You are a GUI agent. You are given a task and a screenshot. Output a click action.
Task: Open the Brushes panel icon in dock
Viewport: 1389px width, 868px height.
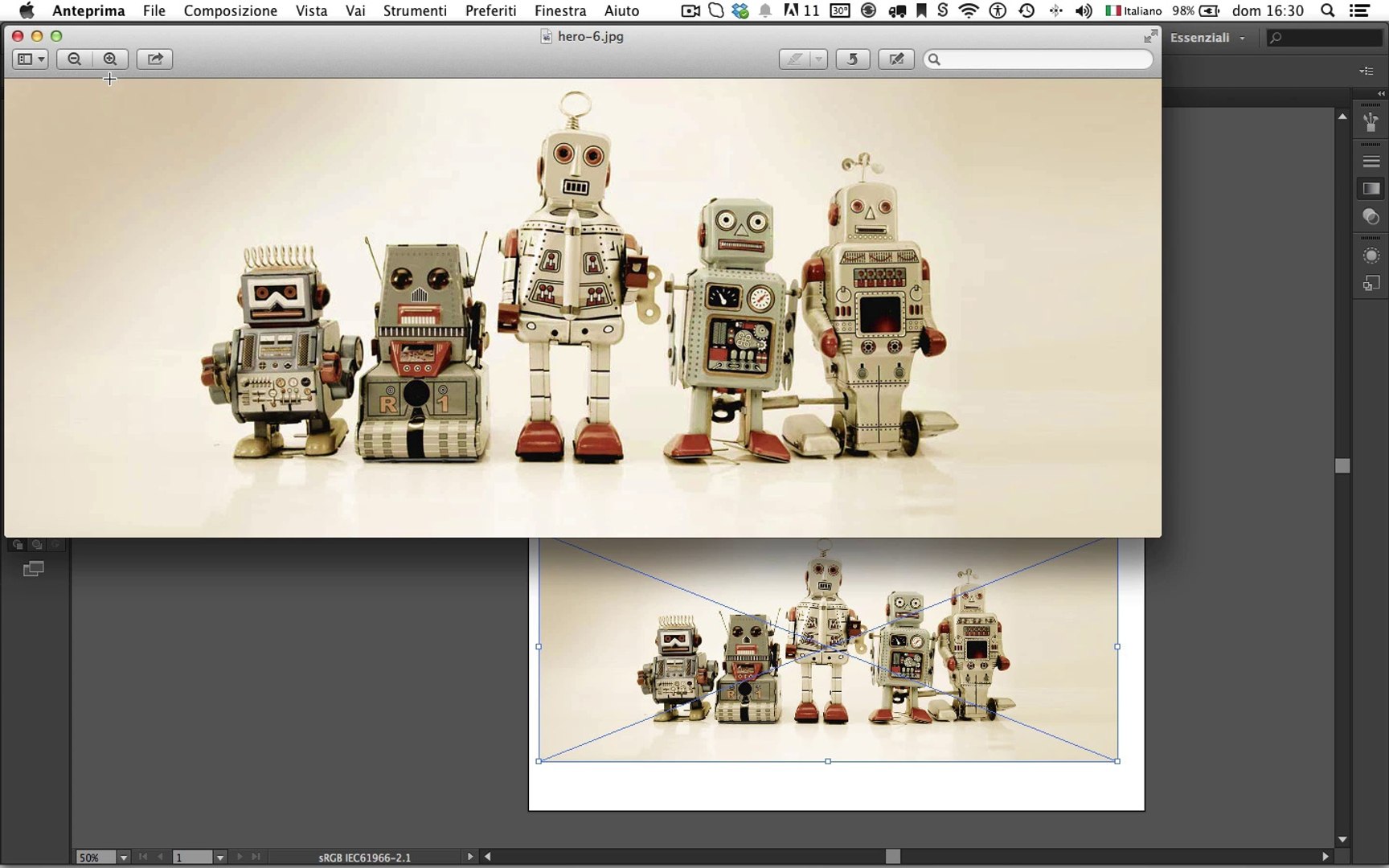coord(1371,122)
